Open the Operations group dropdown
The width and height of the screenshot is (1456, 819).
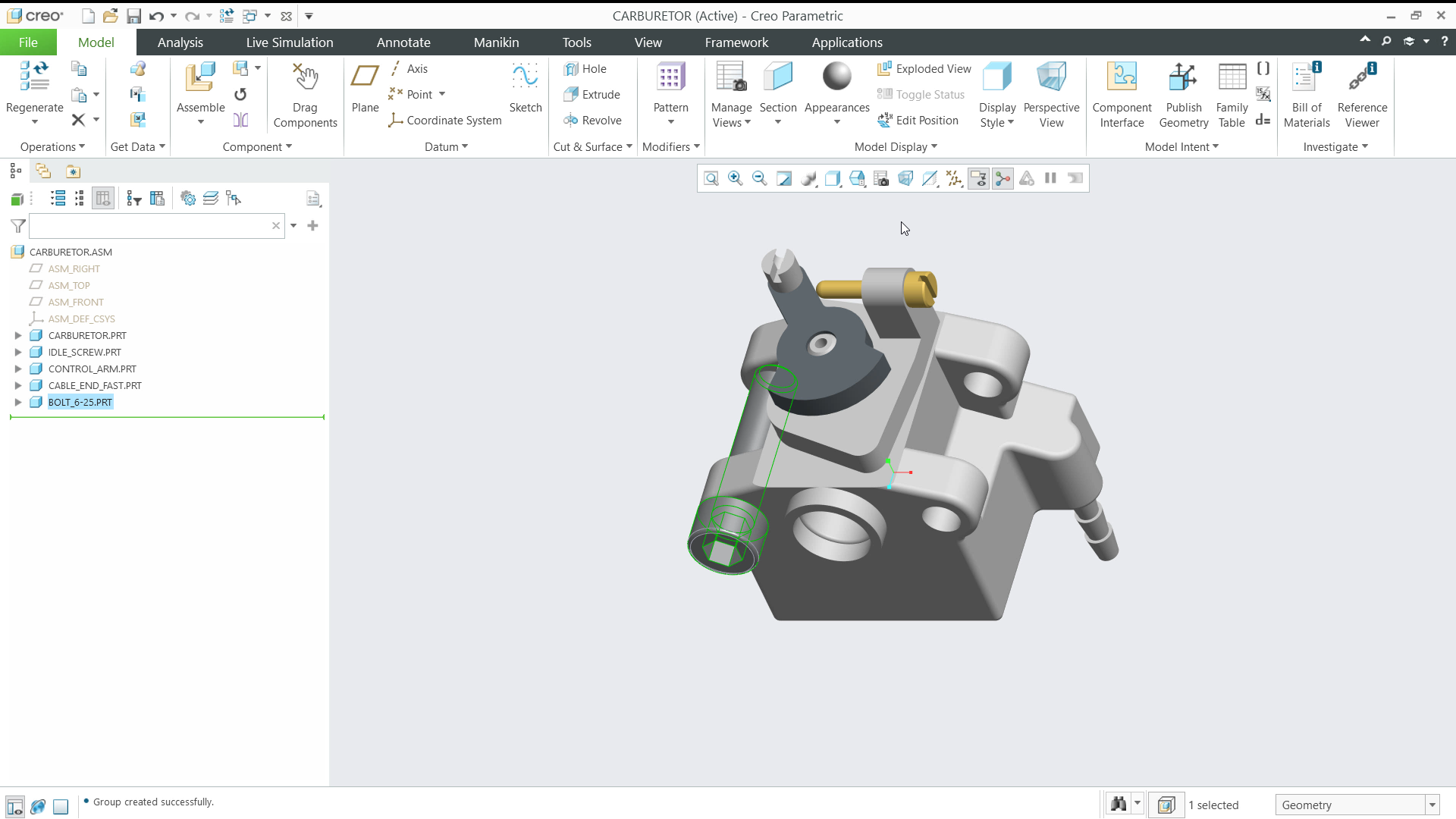(x=52, y=147)
